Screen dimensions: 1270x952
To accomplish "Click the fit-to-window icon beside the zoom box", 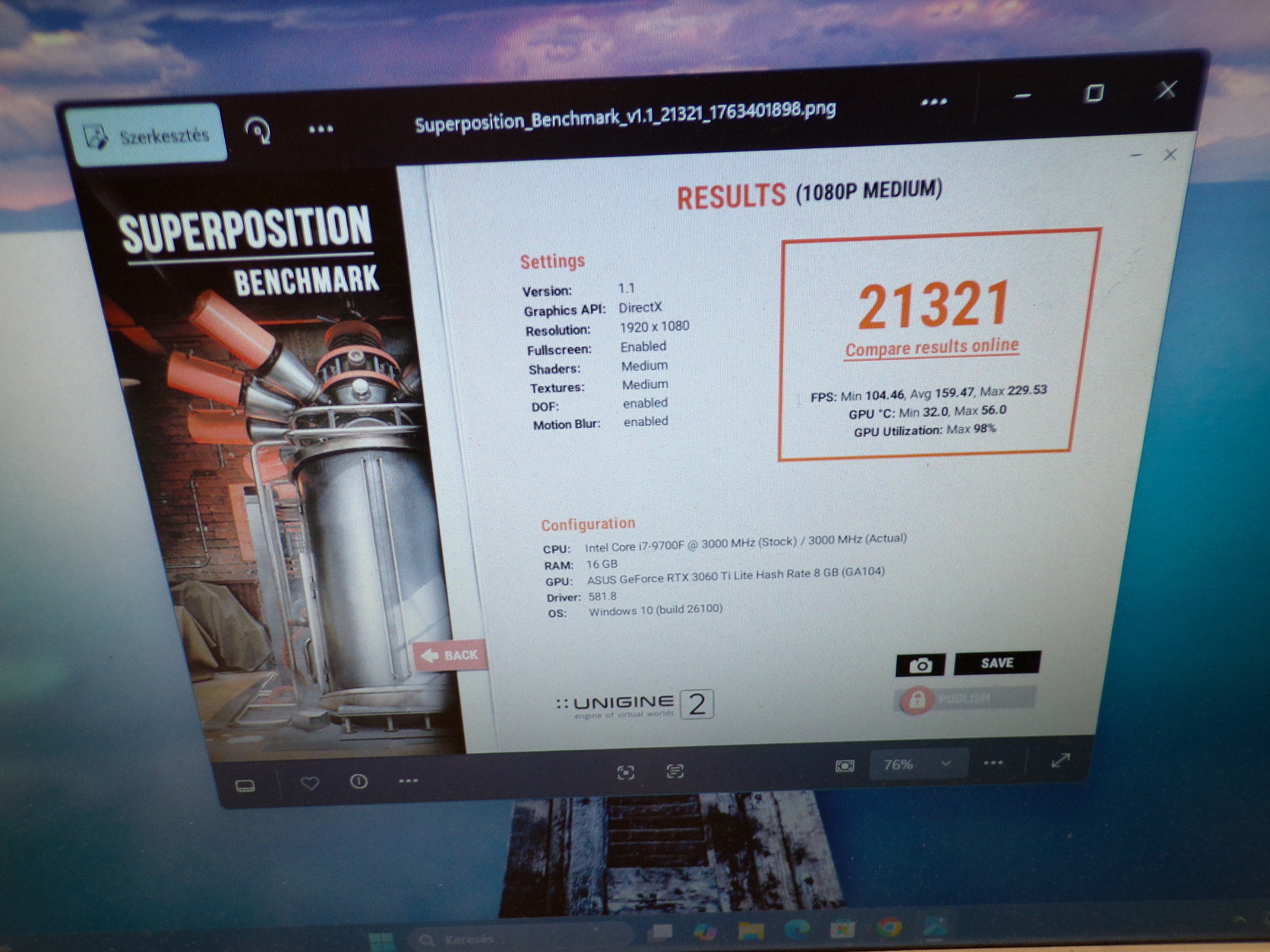I will point(845,766).
